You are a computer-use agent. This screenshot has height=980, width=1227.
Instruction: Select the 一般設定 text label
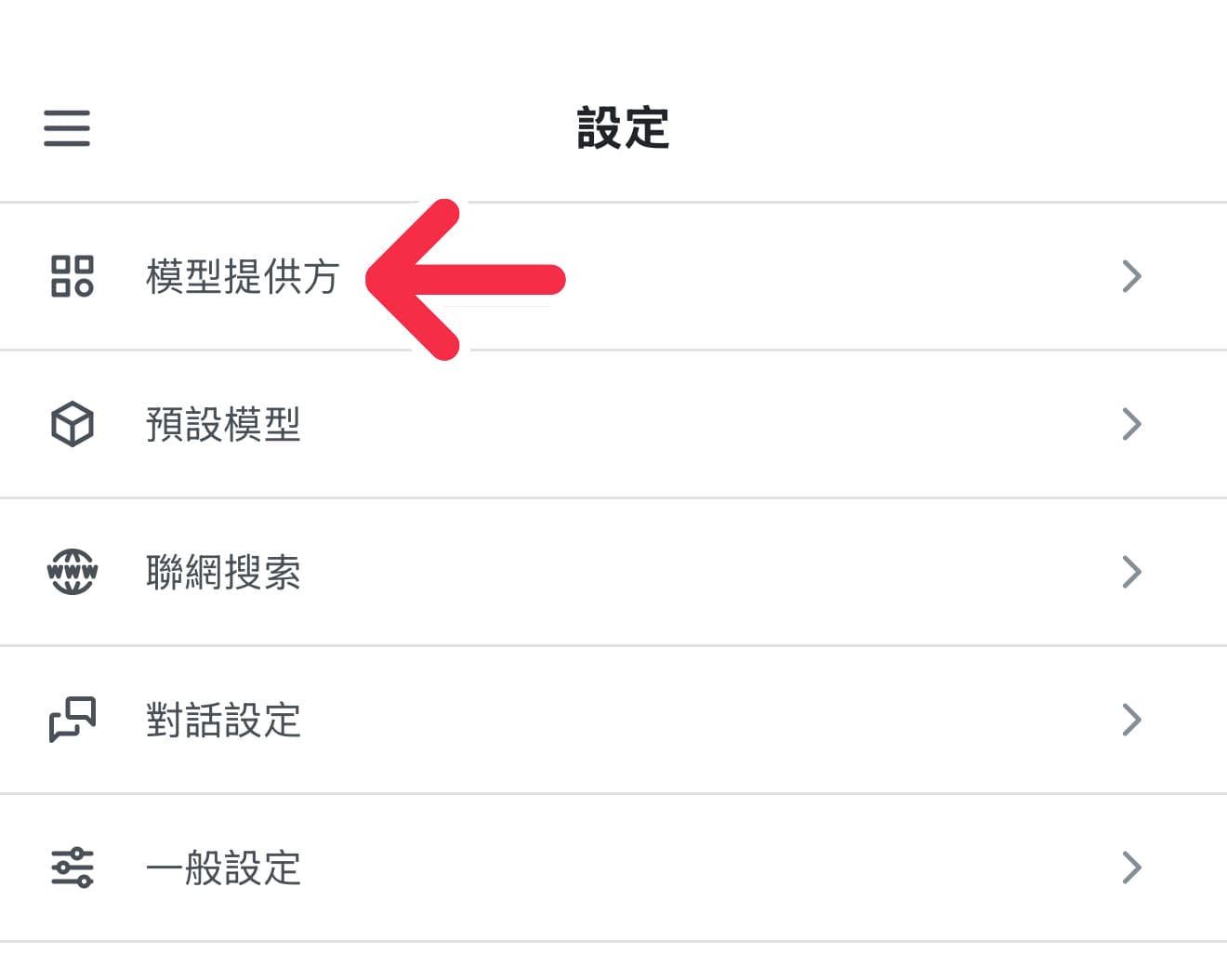coord(223,868)
